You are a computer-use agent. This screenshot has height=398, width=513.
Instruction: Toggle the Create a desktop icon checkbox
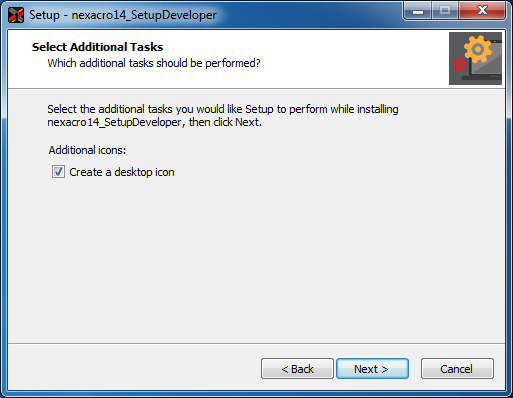coord(58,172)
